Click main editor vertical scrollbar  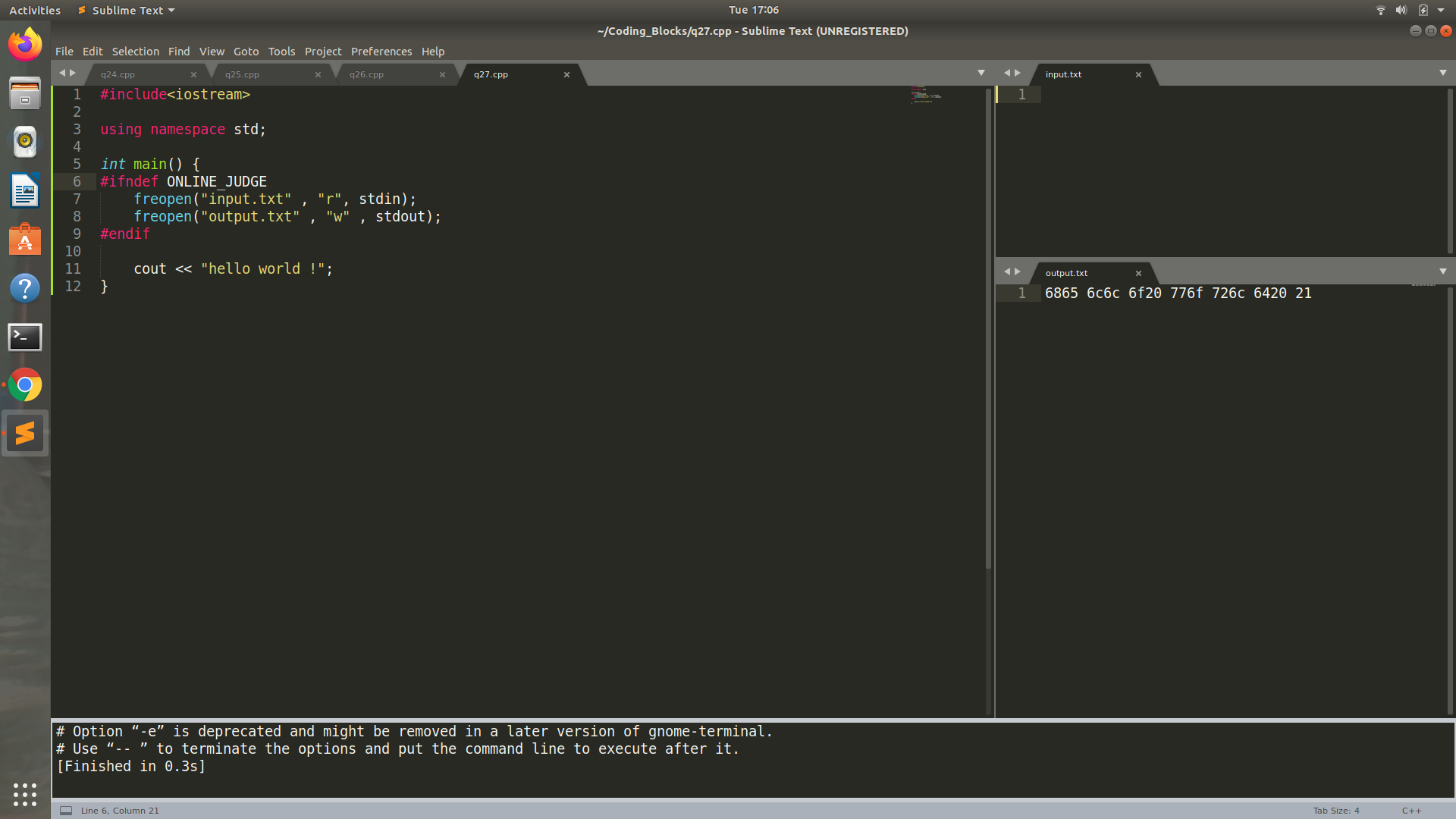[988, 328]
